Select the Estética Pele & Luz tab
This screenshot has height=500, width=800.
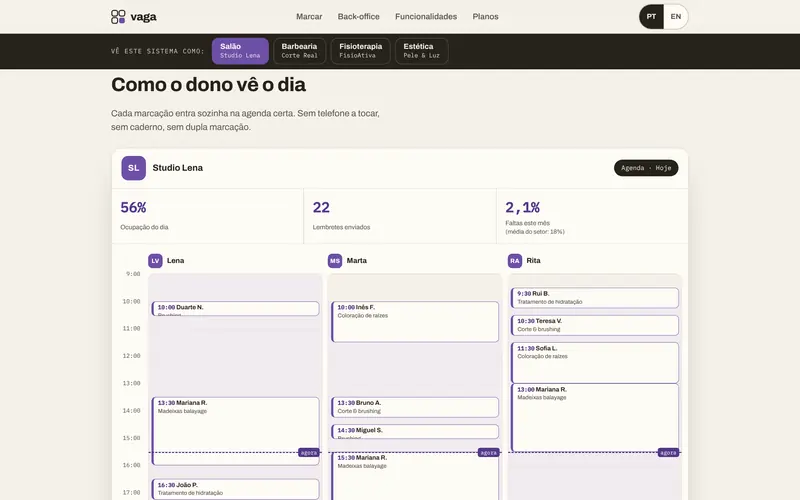point(421,51)
